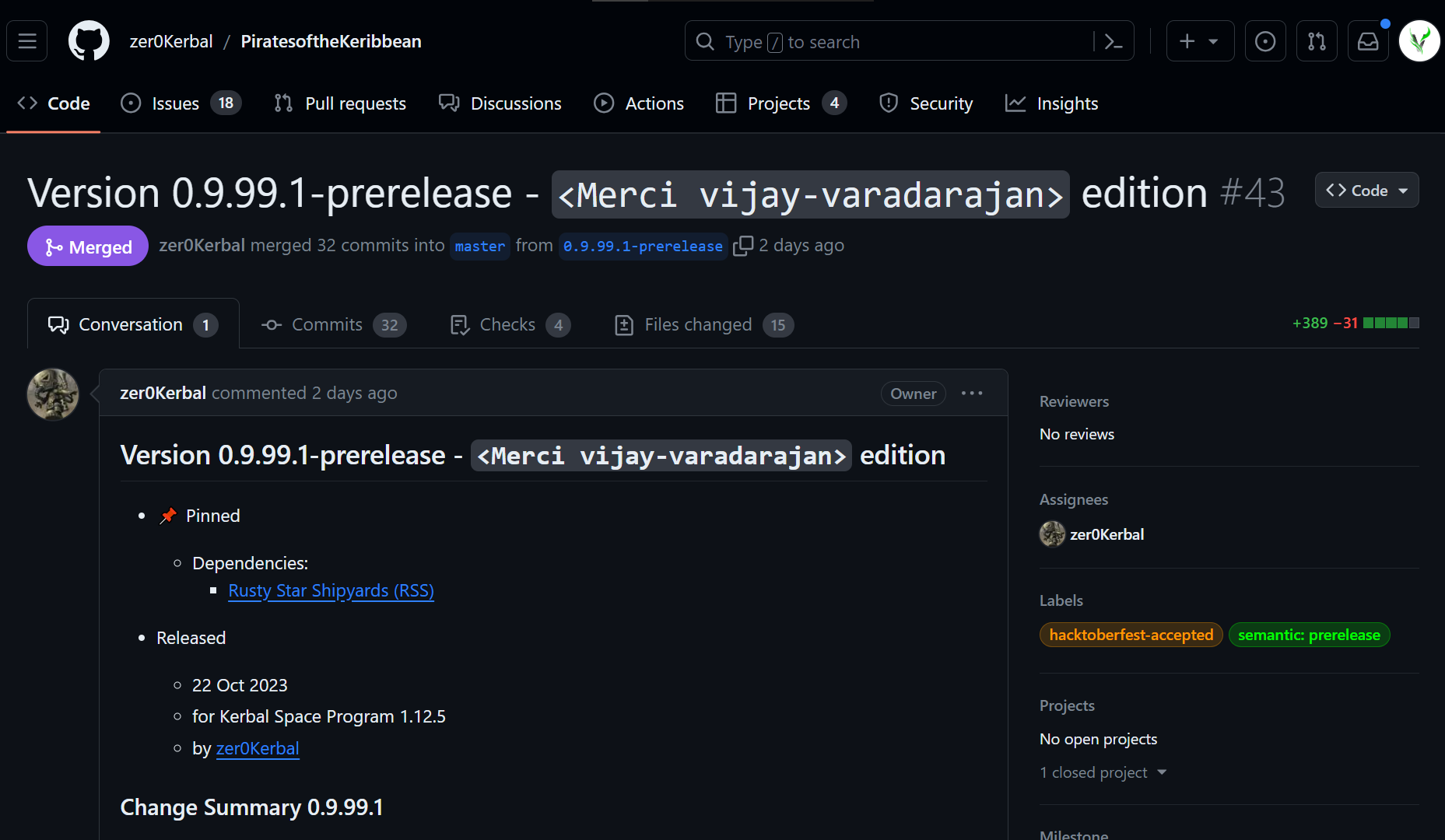Open the pull requests icon in header
Screen dimensions: 1445x840
click(1317, 41)
